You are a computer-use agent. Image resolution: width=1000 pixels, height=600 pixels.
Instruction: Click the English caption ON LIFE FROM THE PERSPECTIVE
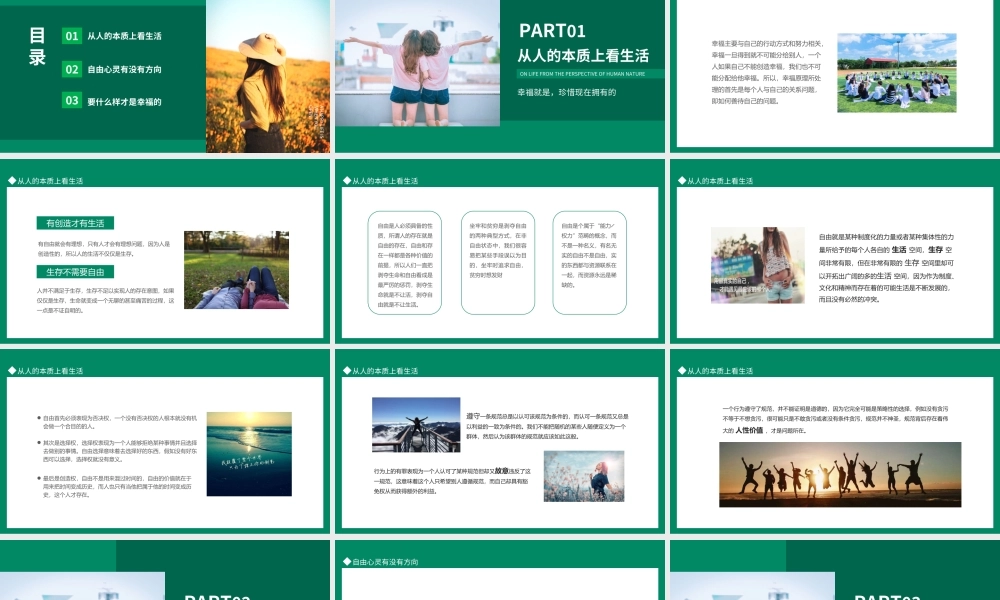point(582,74)
